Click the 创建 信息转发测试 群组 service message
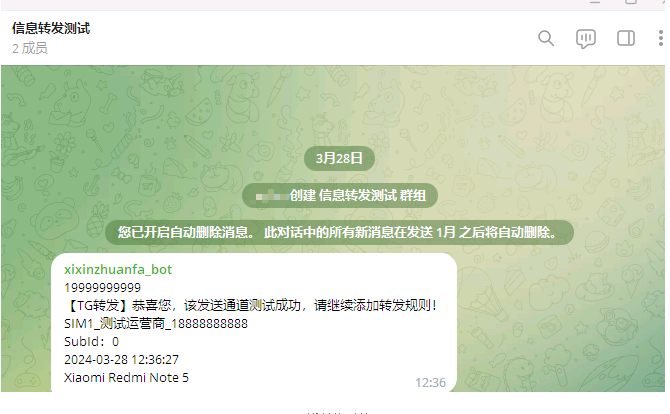 click(x=340, y=196)
